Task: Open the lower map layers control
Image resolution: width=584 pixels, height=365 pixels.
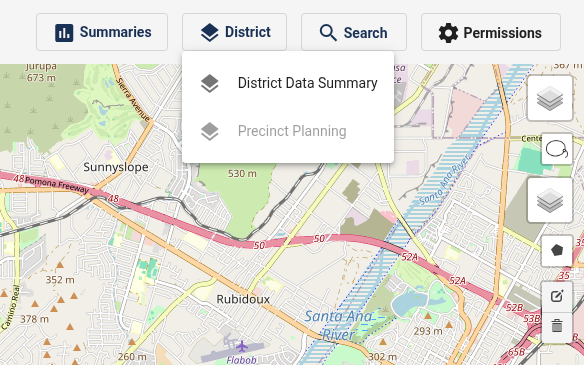Action: pyautogui.click(x=550, y=200)
